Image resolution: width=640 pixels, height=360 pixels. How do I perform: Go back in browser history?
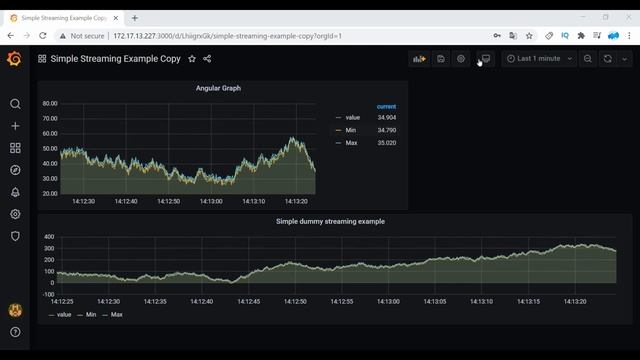point(11,36)
